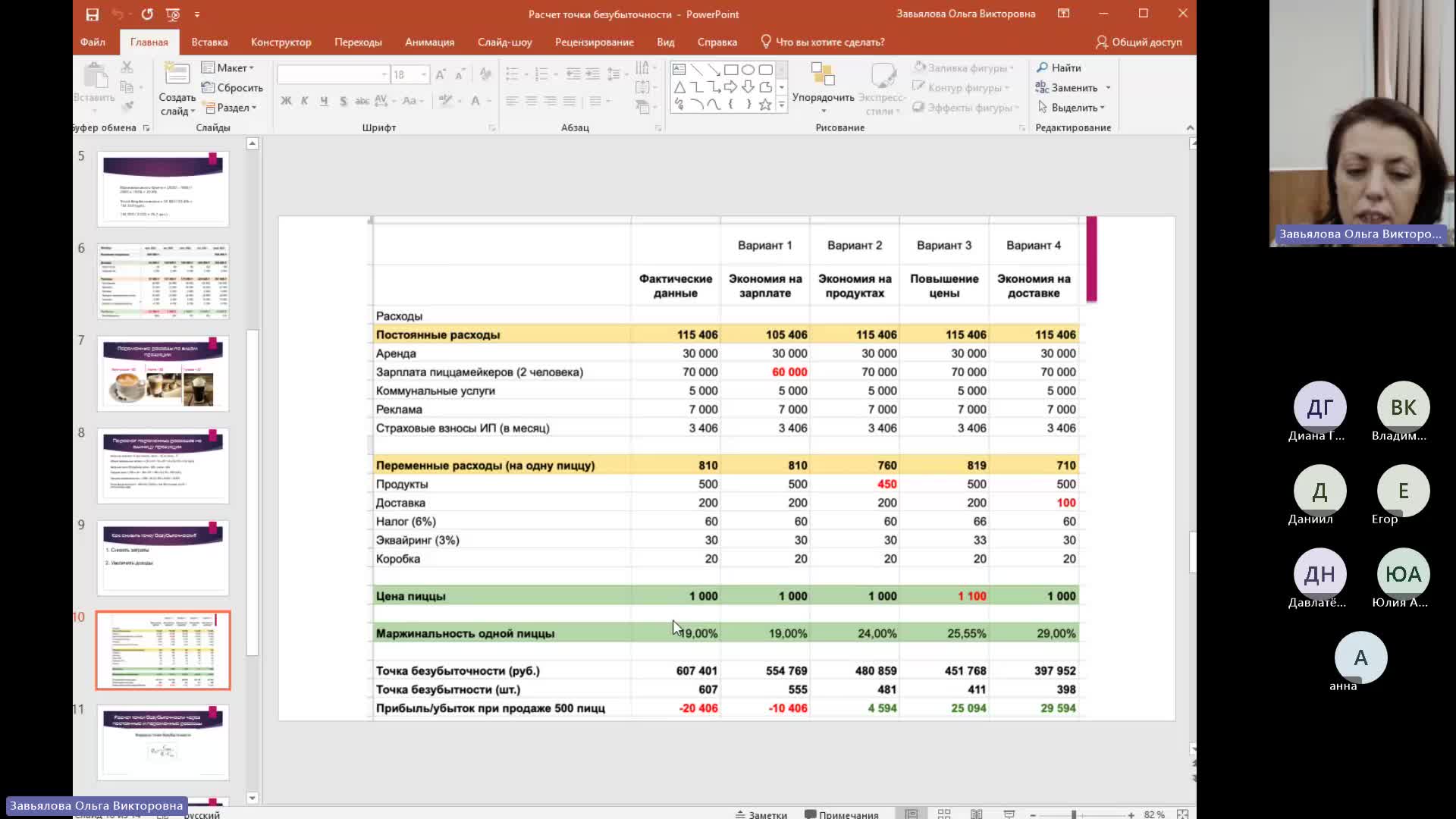1456x819 pixels.
Task: Toggle the Notes (Заметки) pane
Action: [761, 814]
